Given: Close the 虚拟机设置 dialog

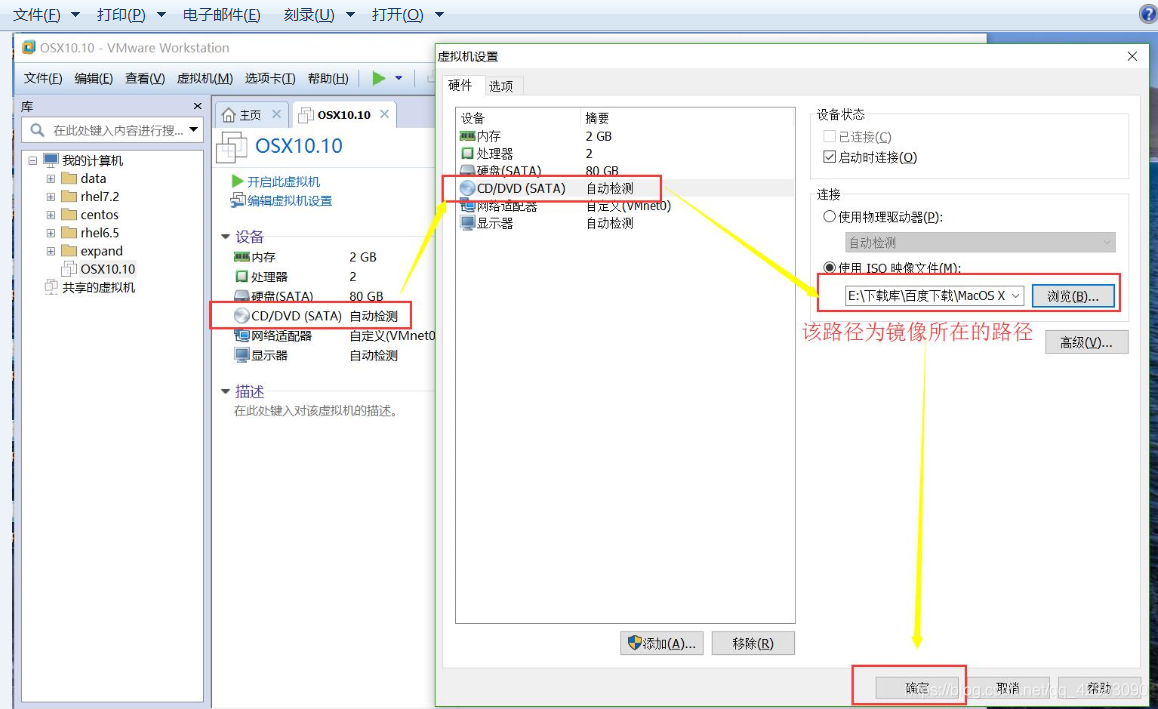Looking at the screenshot, I should pos(1132,56).
